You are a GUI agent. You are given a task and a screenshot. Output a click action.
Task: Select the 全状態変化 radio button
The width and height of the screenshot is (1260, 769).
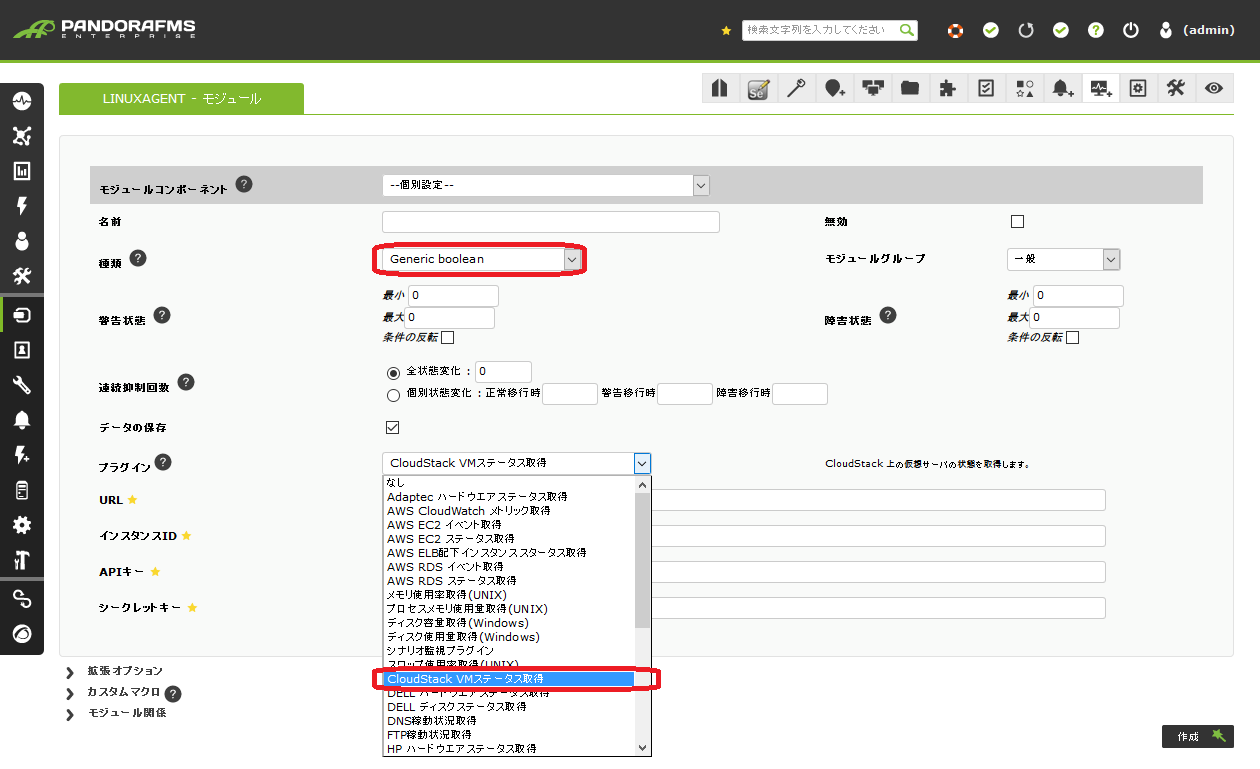coord(393,372)
